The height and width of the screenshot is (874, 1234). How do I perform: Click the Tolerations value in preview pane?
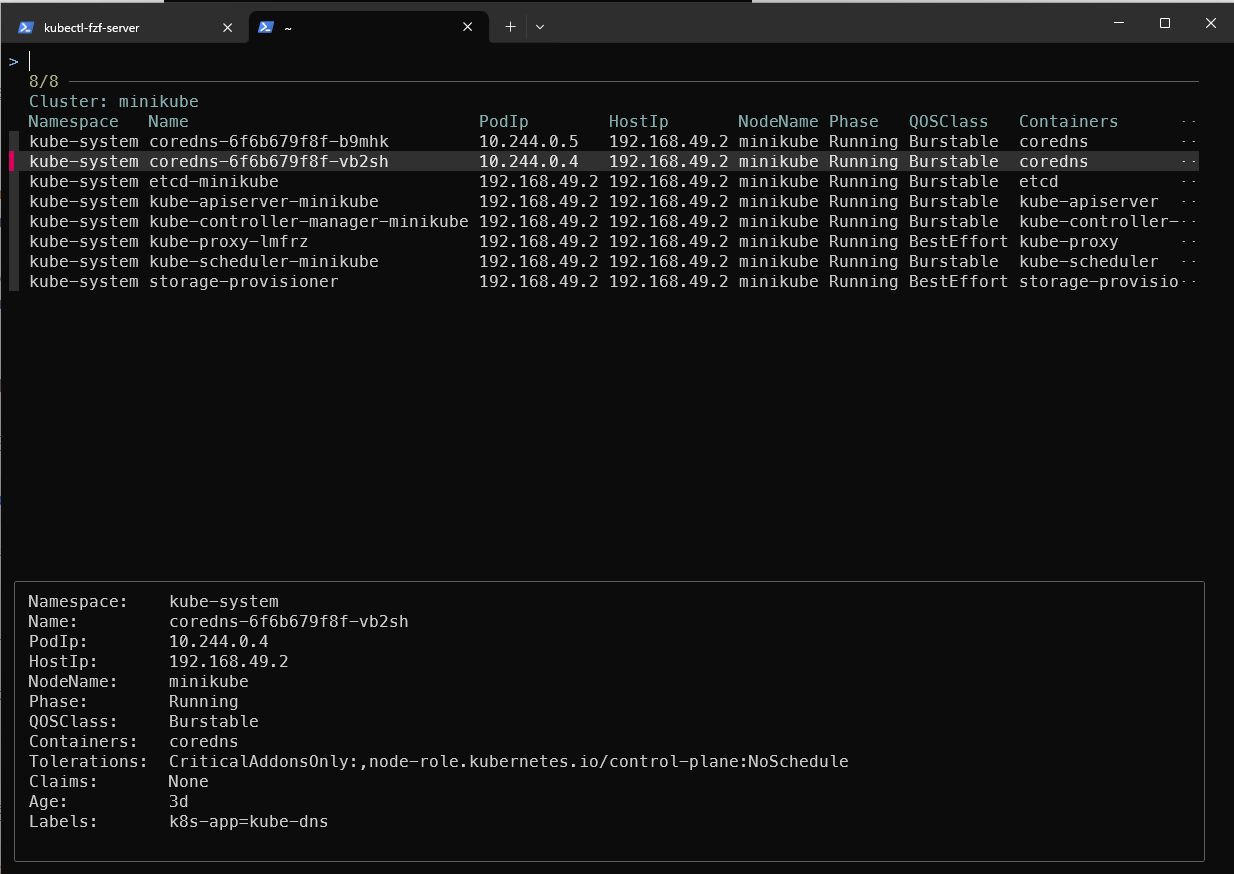[x=509, y=761]
